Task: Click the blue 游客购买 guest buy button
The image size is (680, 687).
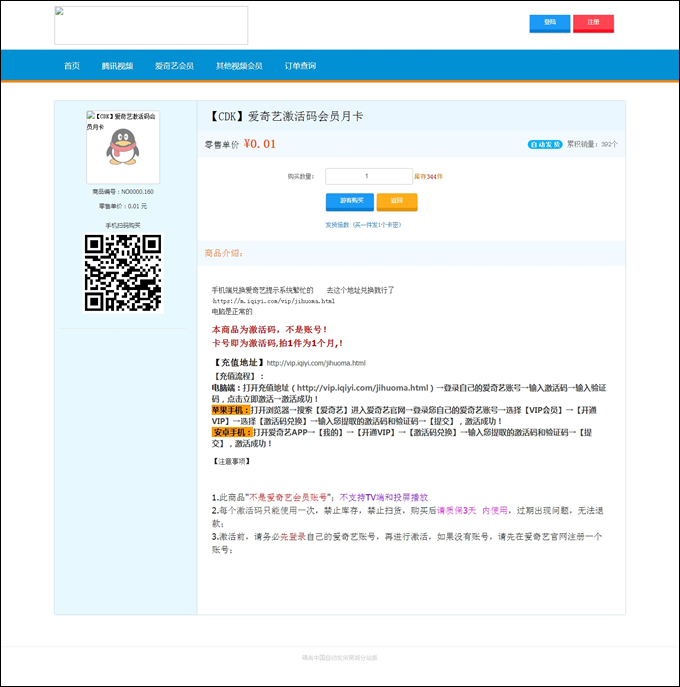Action: [350, 202]
